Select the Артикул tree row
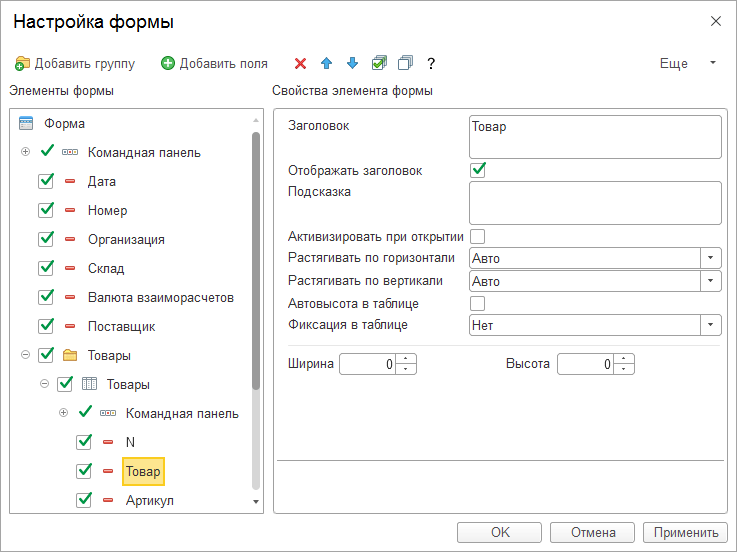This screenshot has height=552, width=737. pyautogui.click(x=149, y=500)
